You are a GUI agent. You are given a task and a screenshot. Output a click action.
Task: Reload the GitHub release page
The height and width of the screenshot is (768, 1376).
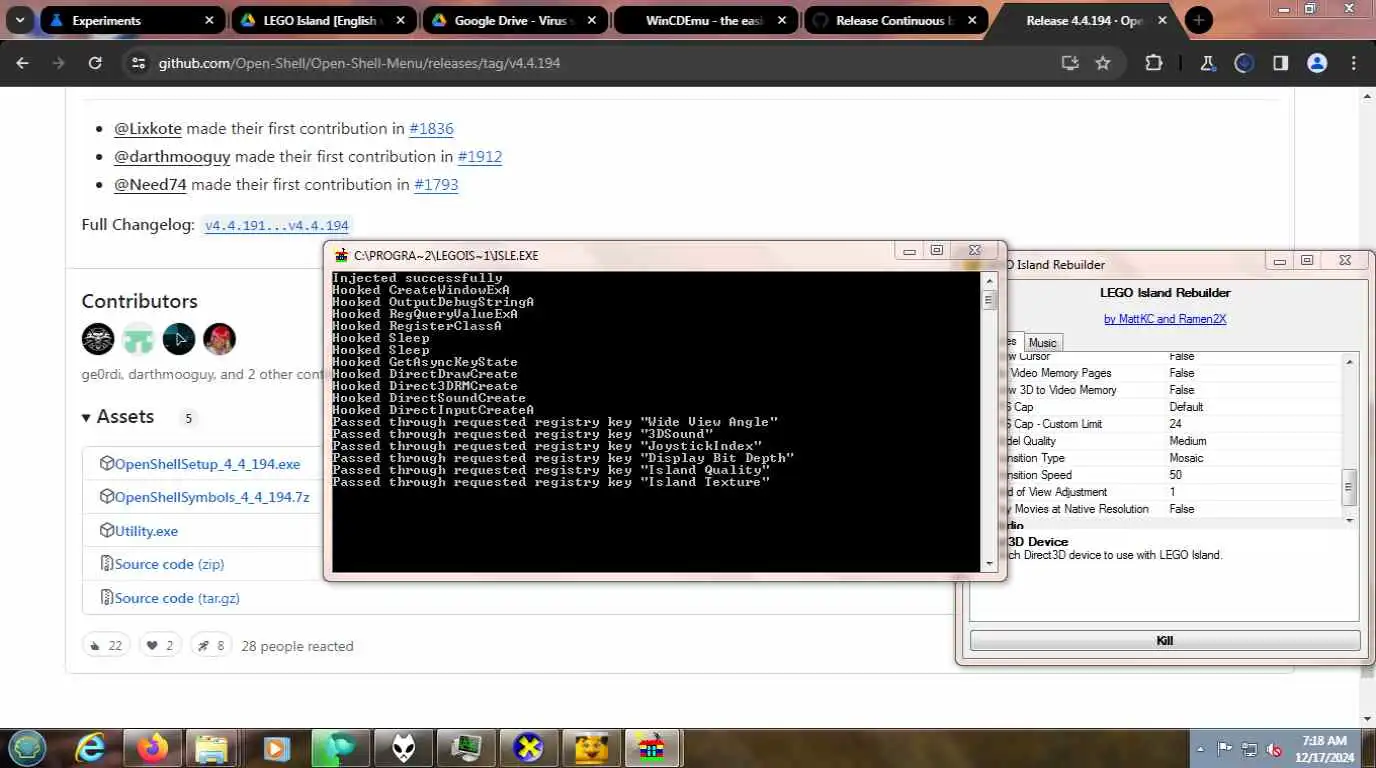point(95,63)
